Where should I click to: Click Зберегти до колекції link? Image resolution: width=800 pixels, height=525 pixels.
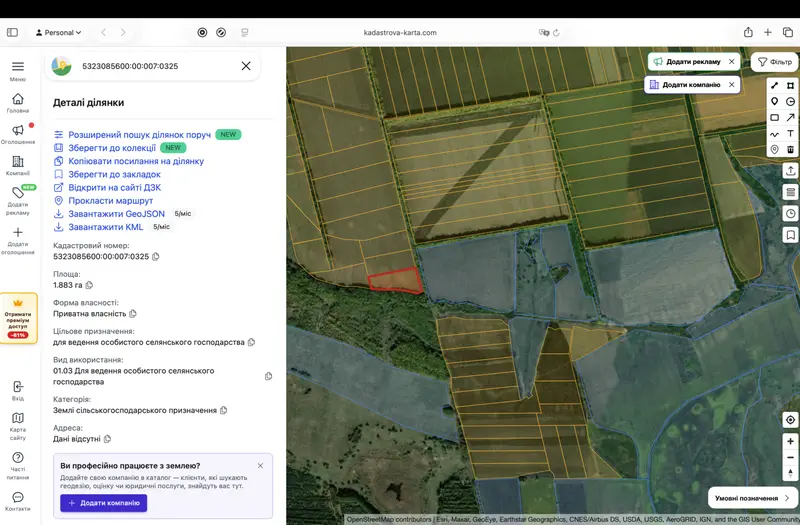pyautogui.click(x=112, y=148)
